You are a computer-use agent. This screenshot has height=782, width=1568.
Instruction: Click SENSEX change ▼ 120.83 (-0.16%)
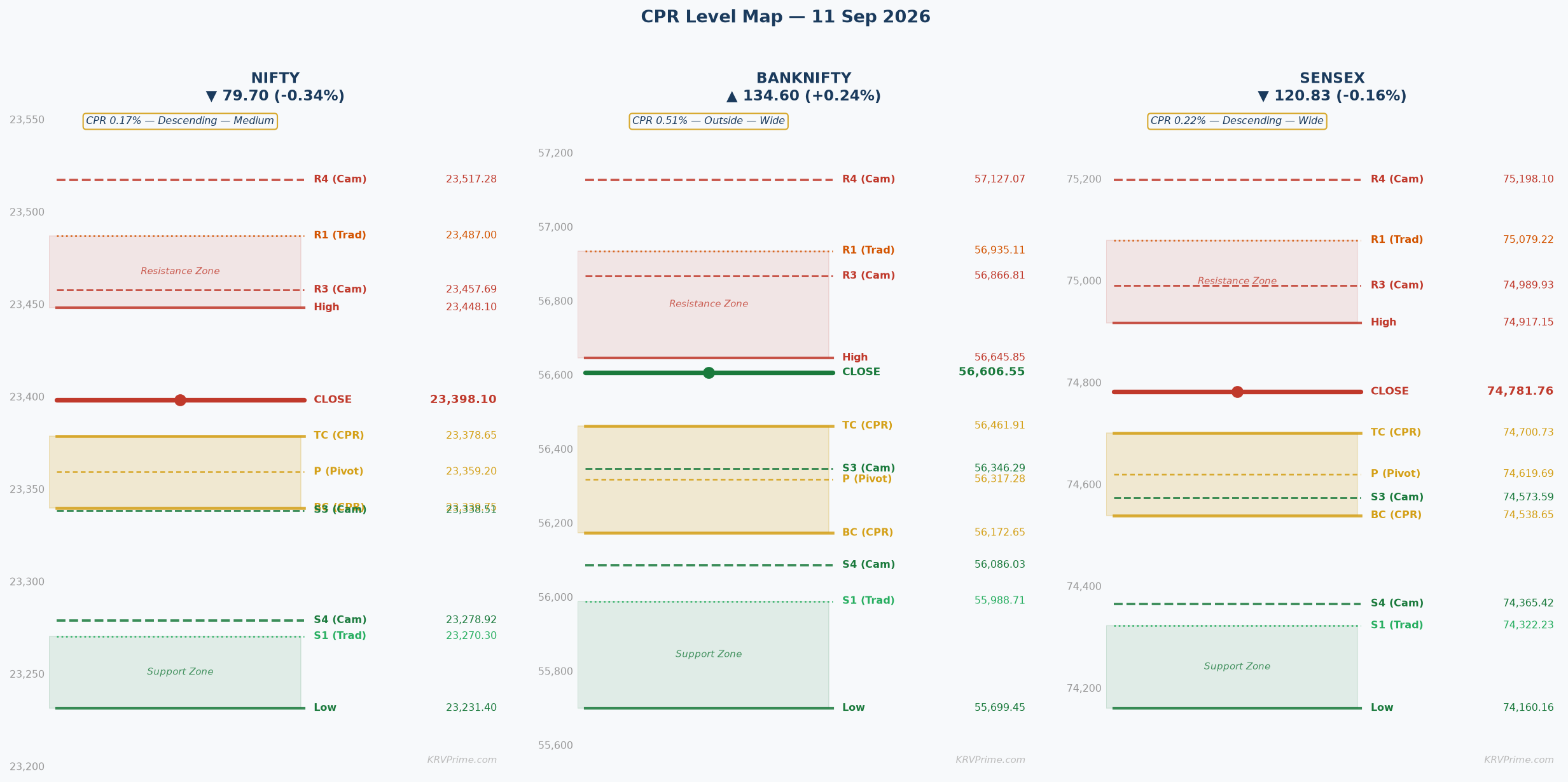(1332, 96)
